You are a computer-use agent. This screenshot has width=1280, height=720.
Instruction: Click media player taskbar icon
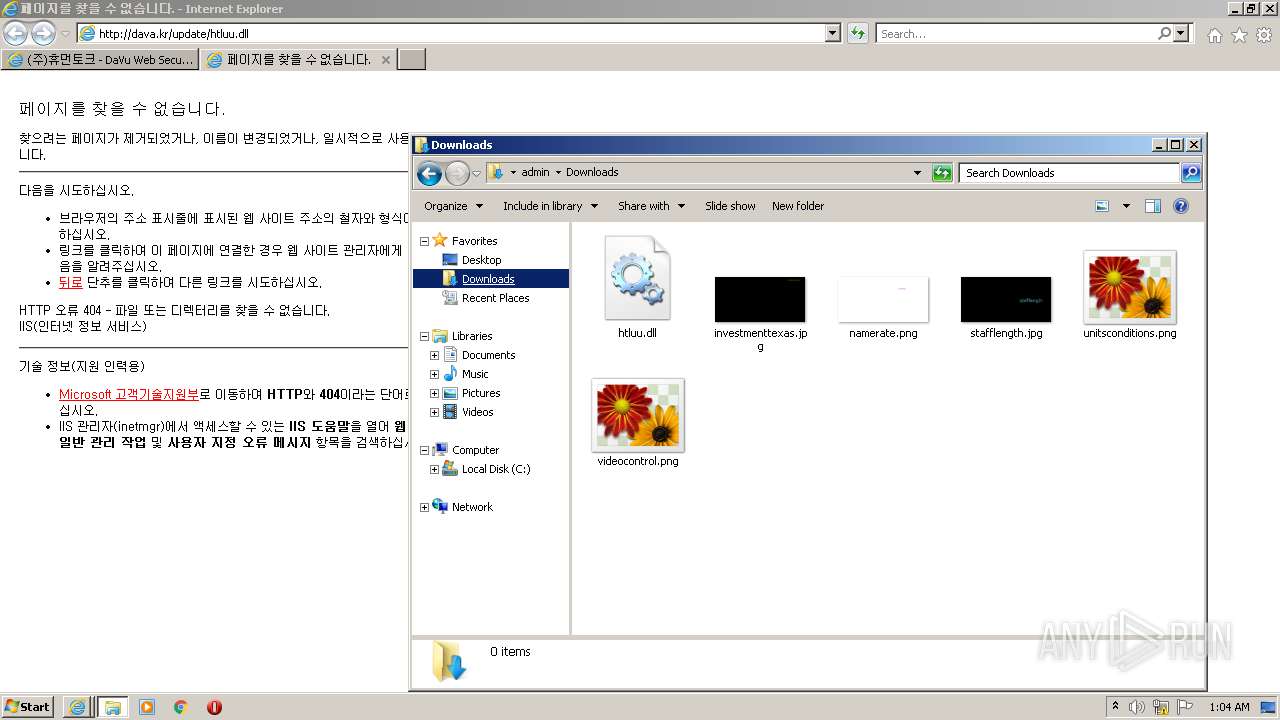pyautogui.click(x=147, y=707)
